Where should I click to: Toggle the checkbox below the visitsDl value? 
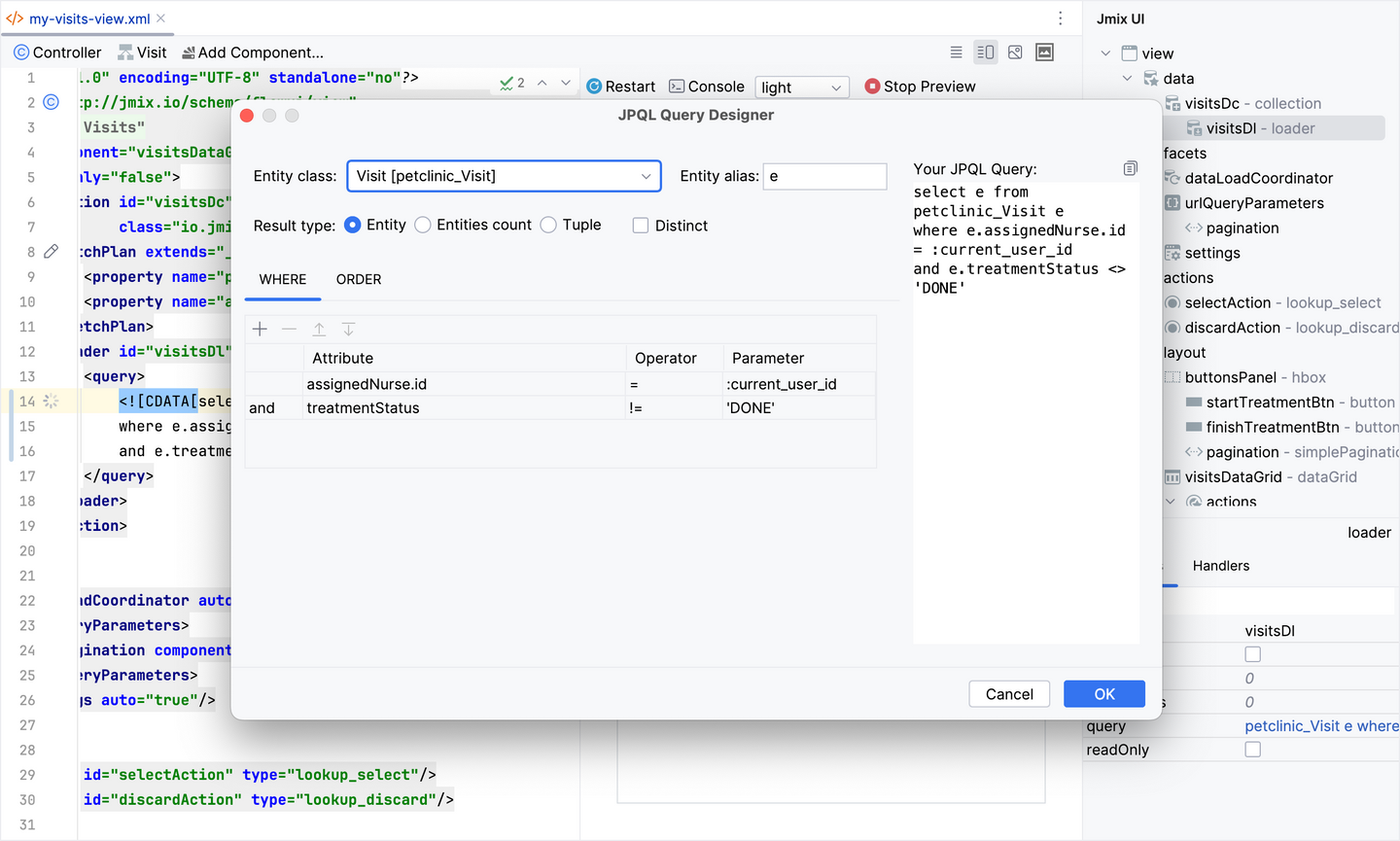1252,654
